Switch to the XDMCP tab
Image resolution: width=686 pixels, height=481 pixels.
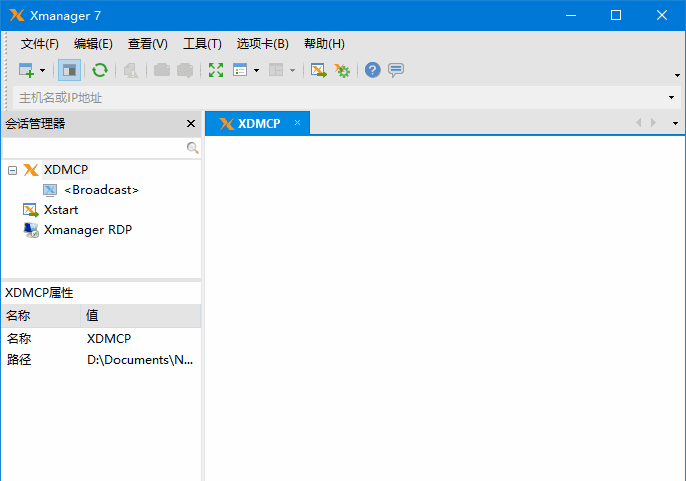pos(257,123)
